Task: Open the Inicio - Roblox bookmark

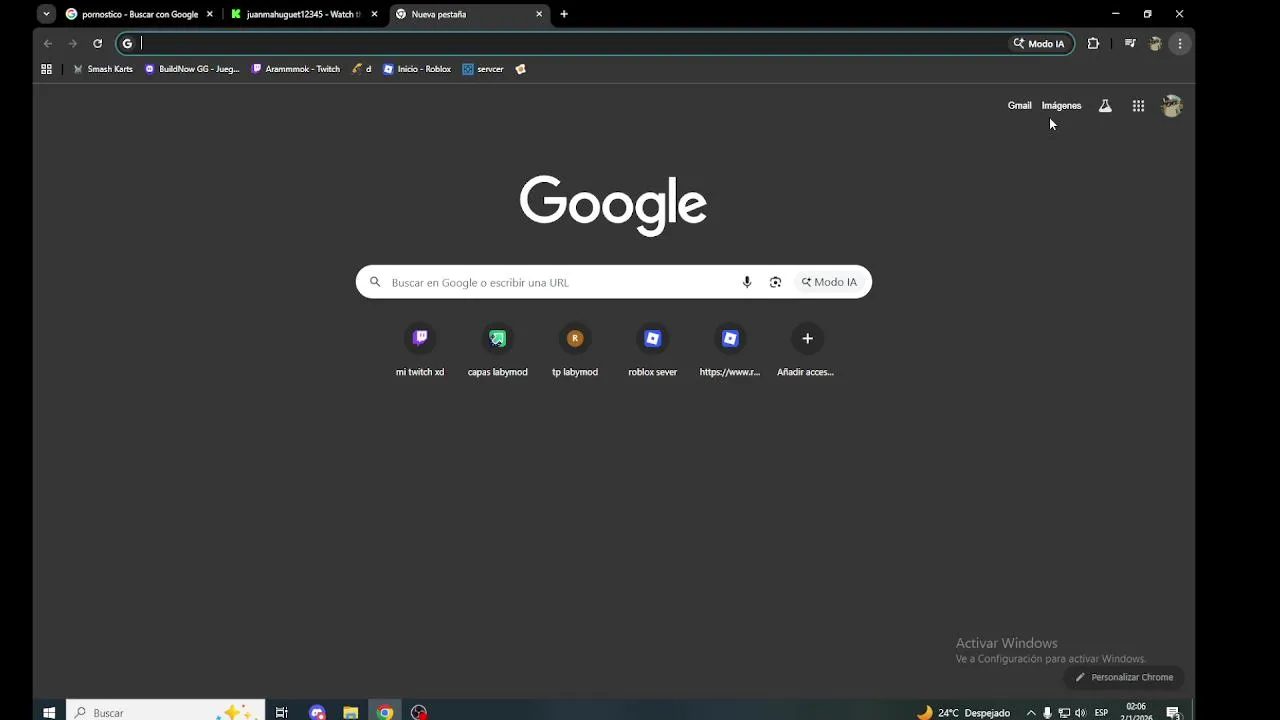Action: (417, 69)
